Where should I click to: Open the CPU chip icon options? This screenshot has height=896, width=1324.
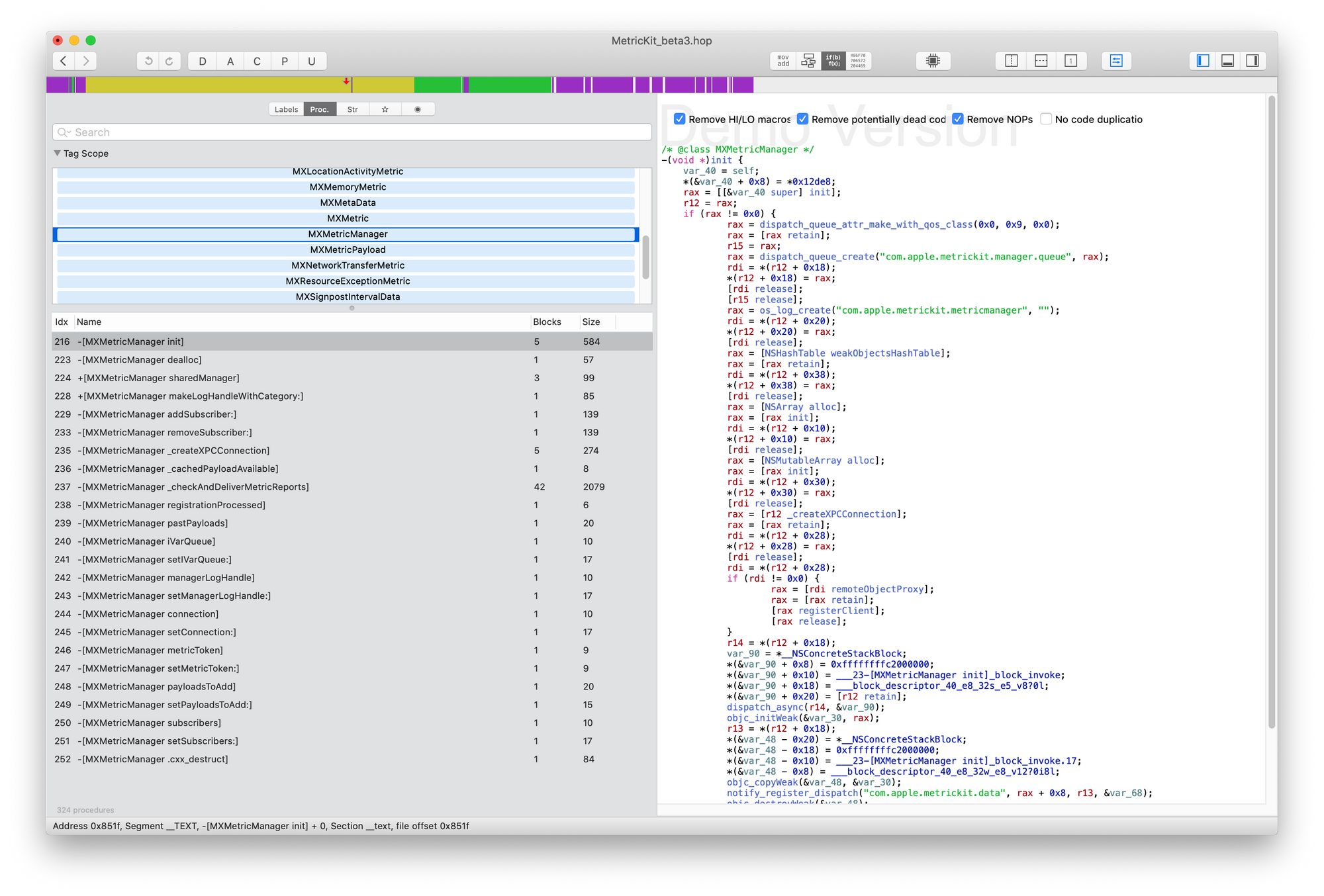click(933, 61)
